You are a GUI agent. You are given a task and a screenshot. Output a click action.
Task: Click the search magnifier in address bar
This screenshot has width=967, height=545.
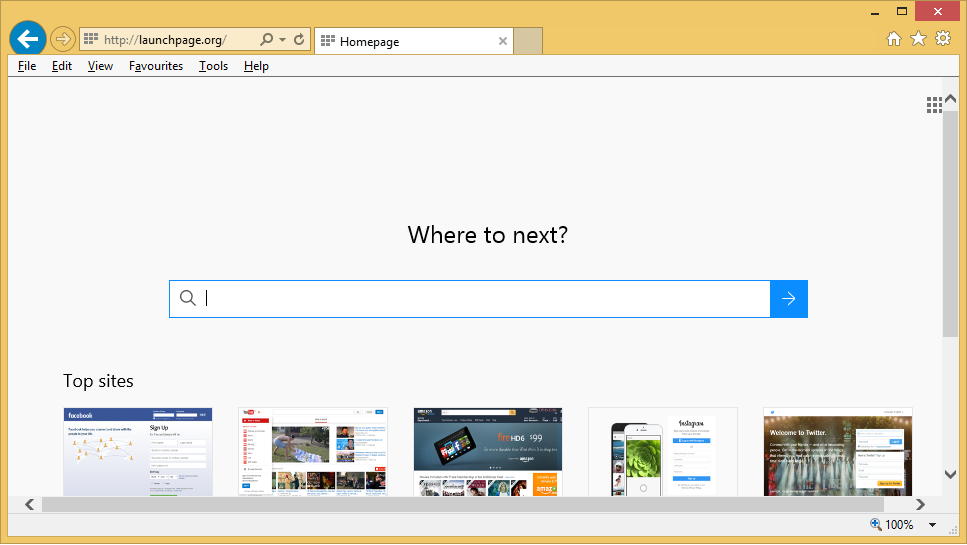pyautogui.click(x=266, y=40)
